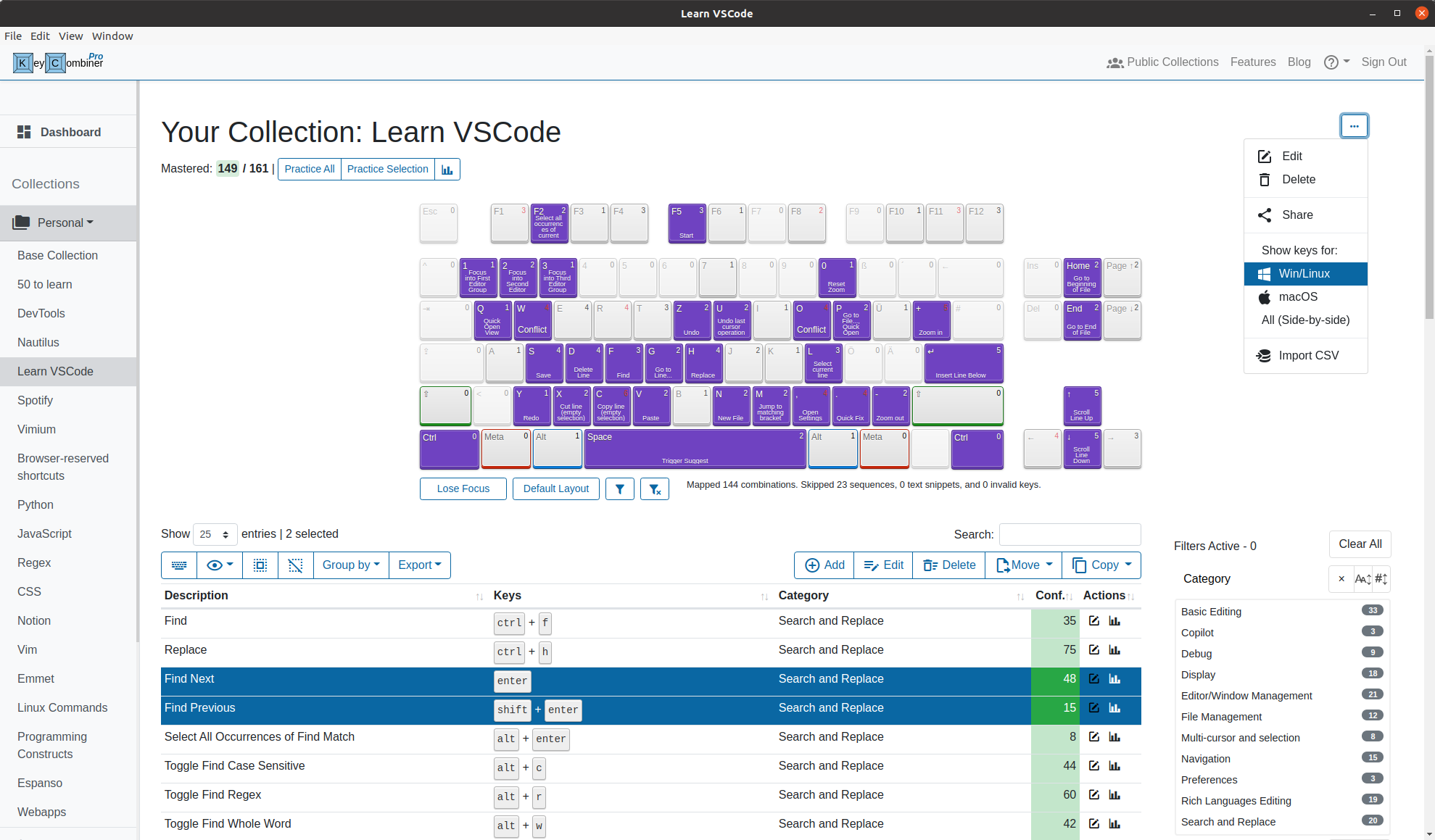
Task: Open the keyboard filter funnel icon
Action: tap(620, 488)
